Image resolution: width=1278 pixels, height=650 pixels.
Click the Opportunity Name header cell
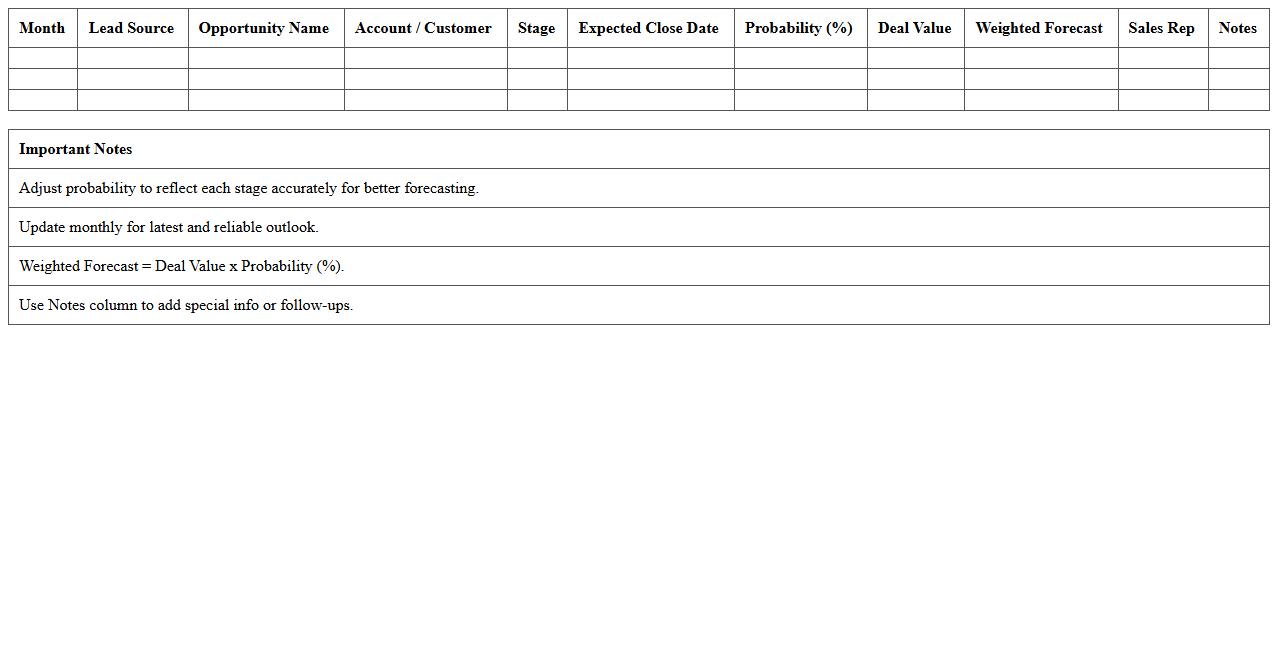(264, 28)
